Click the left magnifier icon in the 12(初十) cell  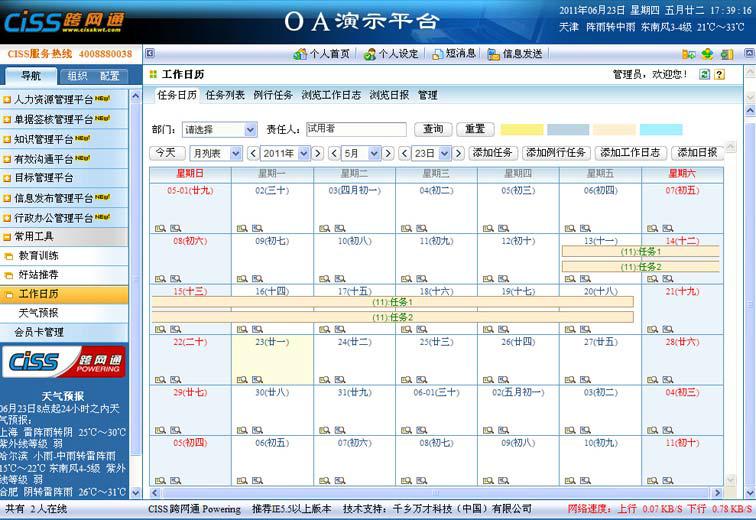click(488, 279)
